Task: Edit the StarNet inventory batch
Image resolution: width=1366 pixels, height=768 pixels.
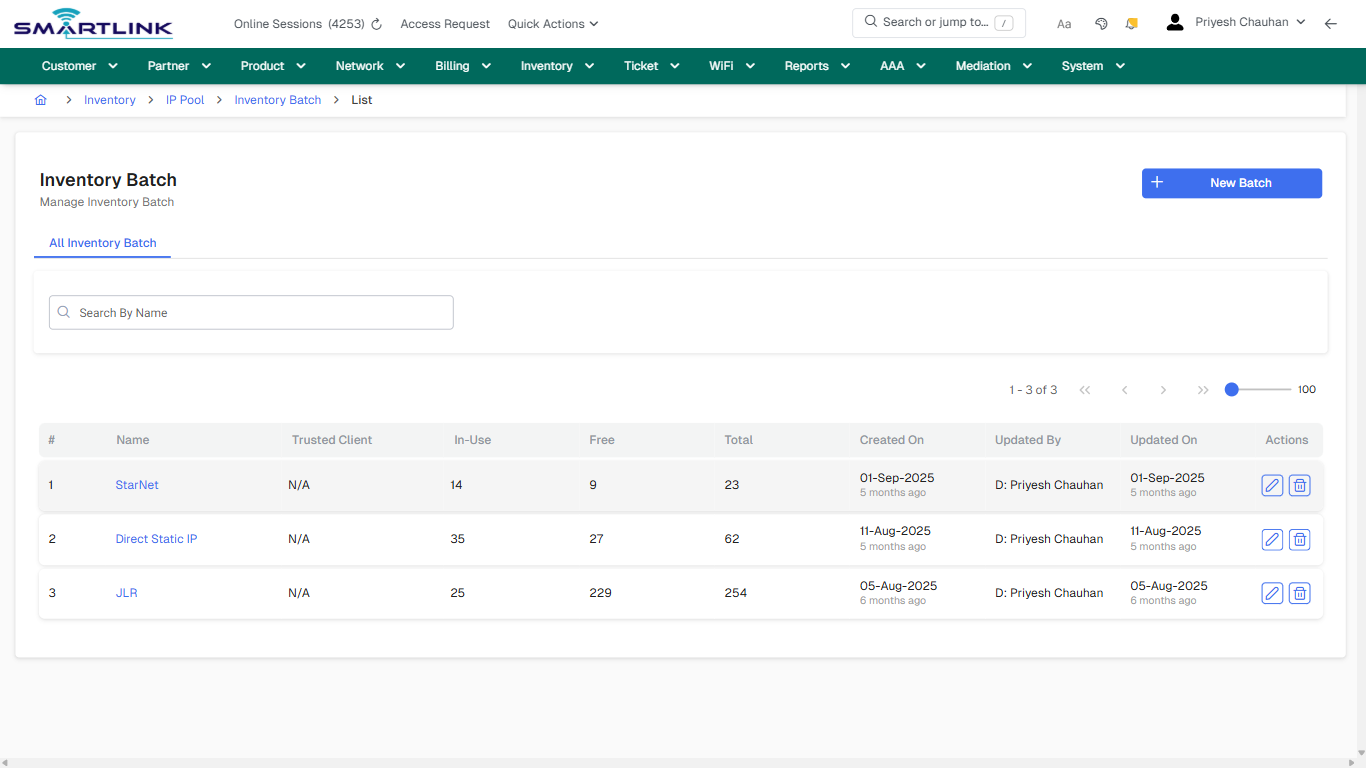Action: pyautogui.click(x=1271, y=485)
